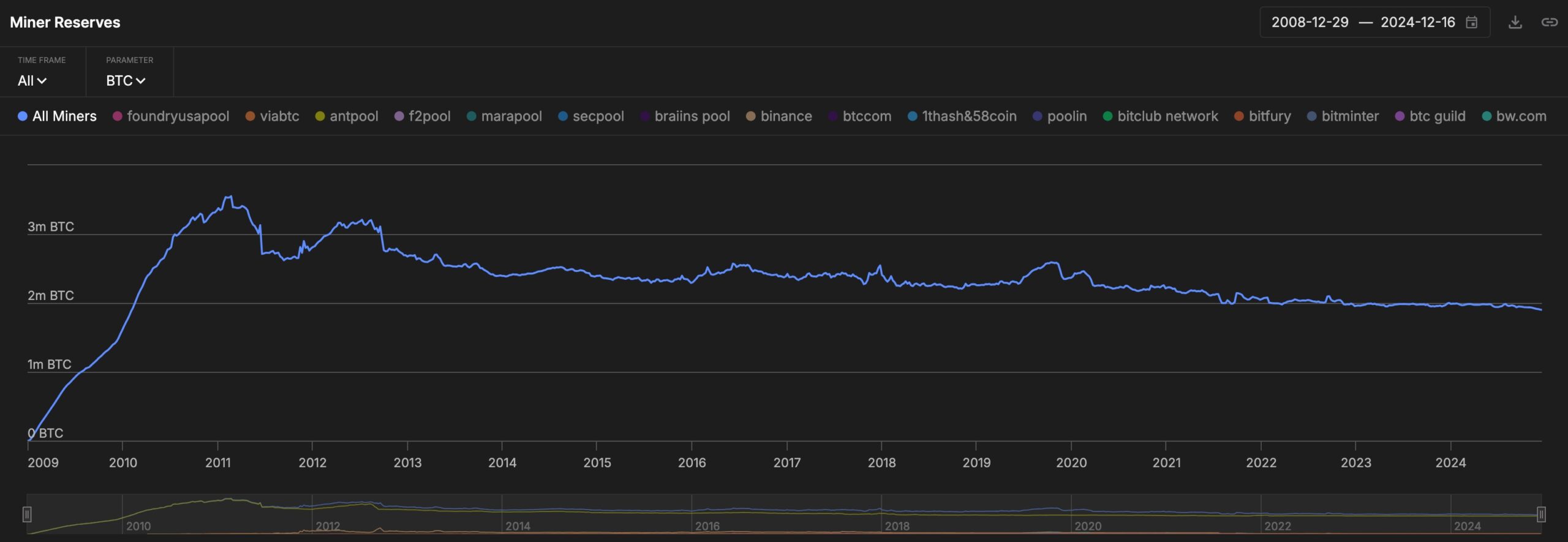Image resolution: width=1568 pixels, height=542 pixels.
Task: Toggle viabtc series in legend
Action: click(x=273, y=116)
